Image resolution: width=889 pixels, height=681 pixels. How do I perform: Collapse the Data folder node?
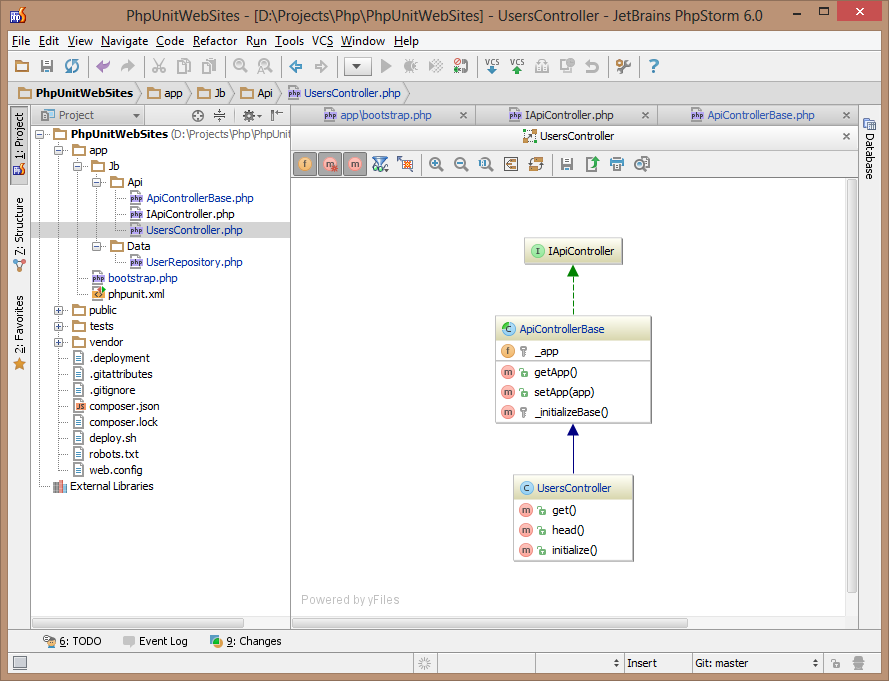point(96,246)
